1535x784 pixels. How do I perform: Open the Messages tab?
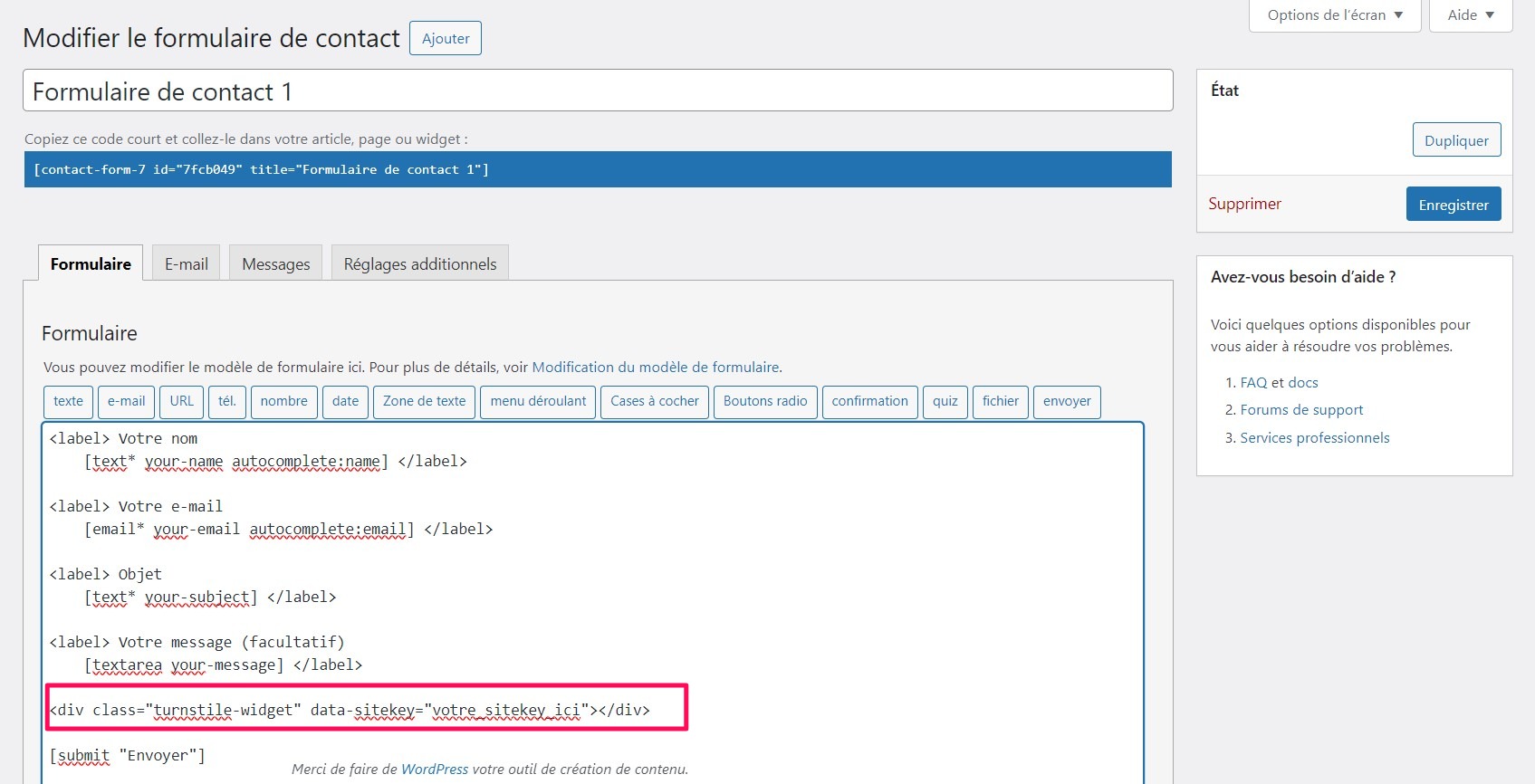tap(276, 263)
